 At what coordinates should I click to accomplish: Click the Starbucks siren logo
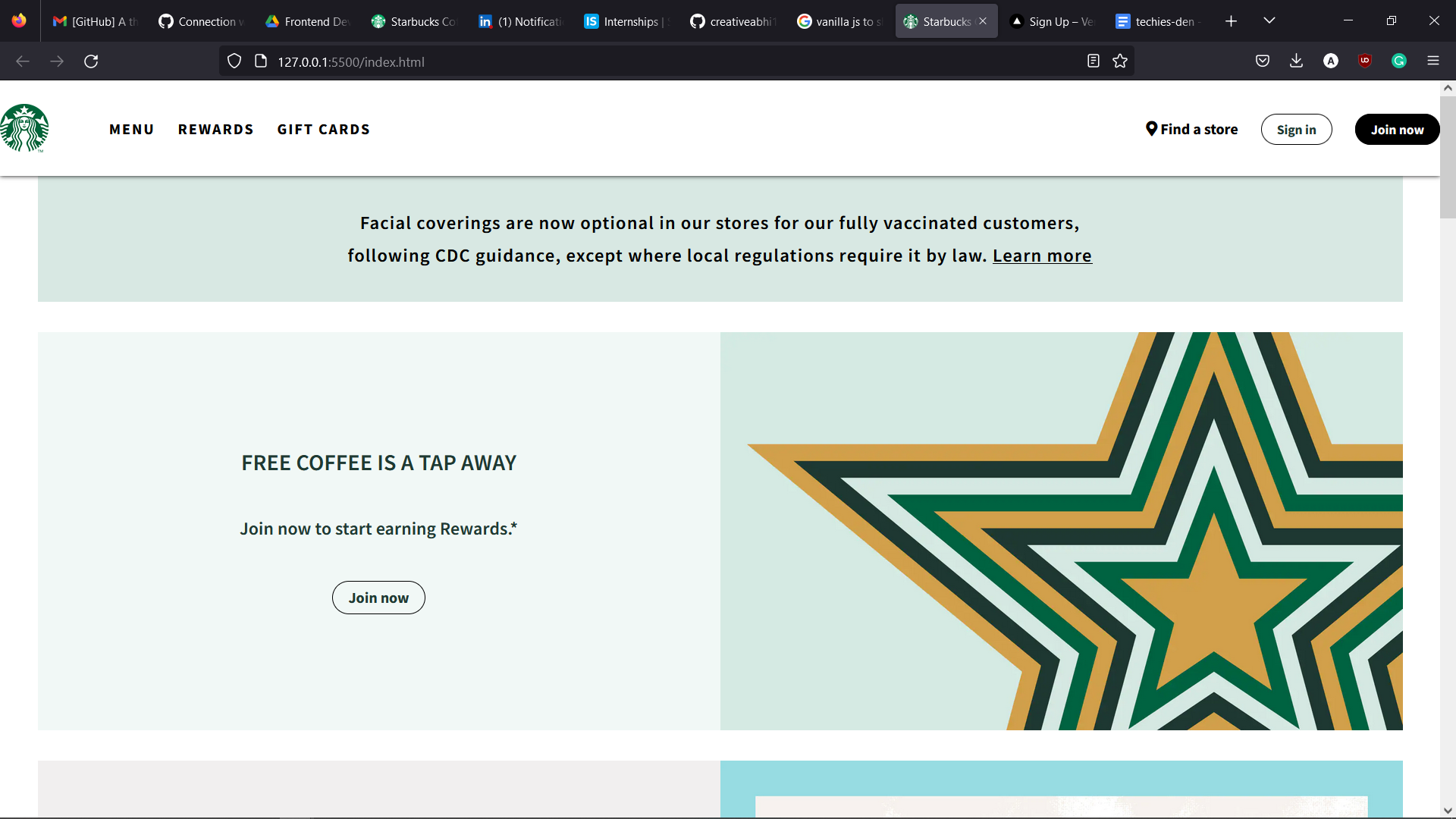24,128
